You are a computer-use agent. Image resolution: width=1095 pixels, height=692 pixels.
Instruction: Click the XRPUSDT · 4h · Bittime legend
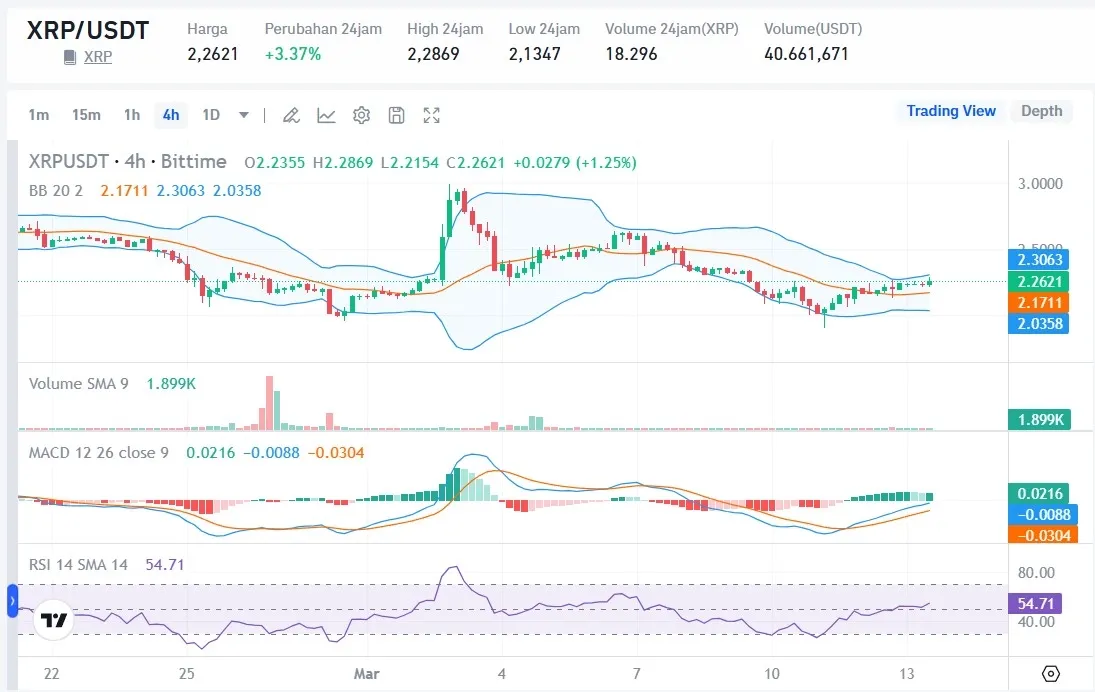(x=128, y=162)
